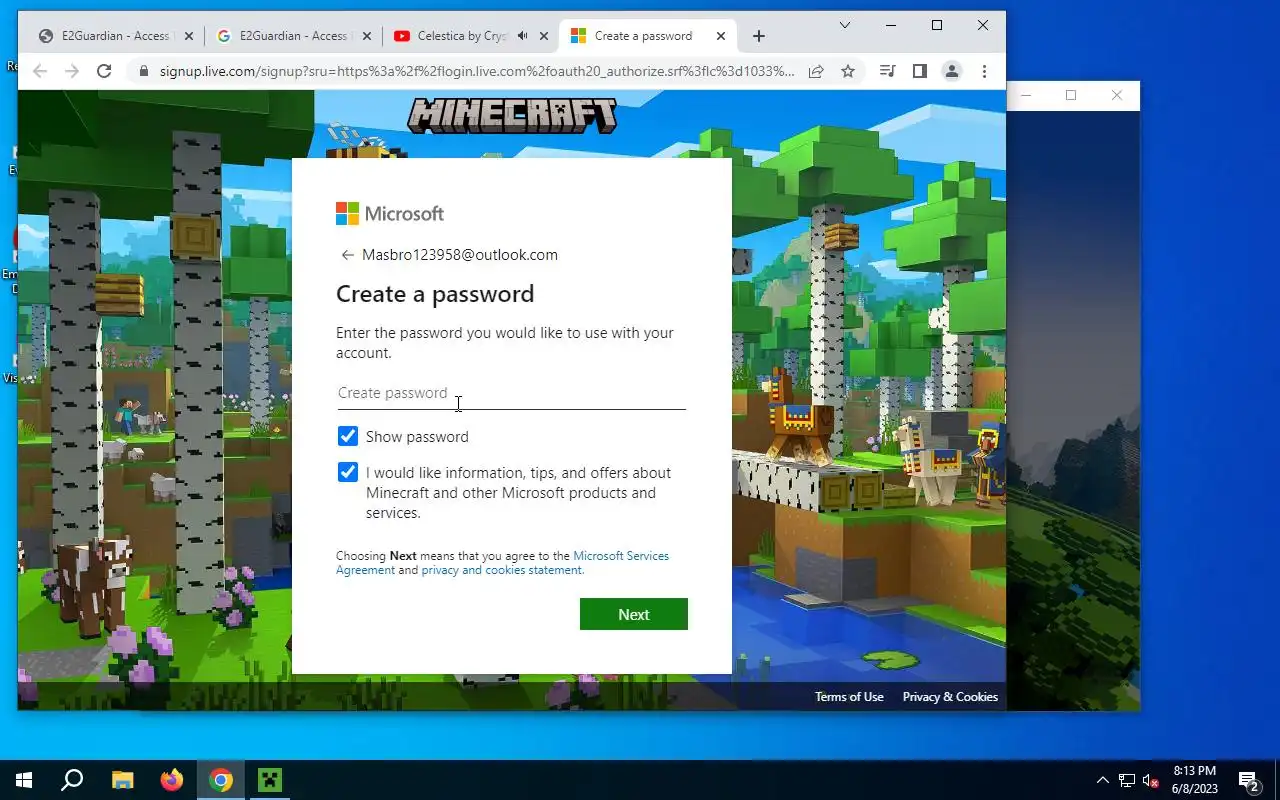Click the network status tray icon
The image size is (1280, 800).
(1127, 780)
